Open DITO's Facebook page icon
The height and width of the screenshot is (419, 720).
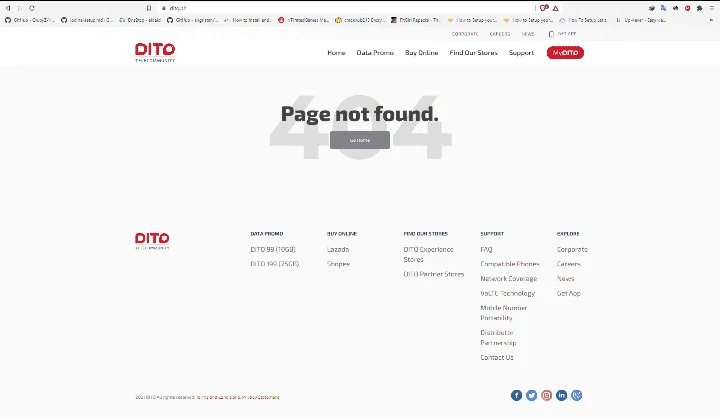click(516, 396)
